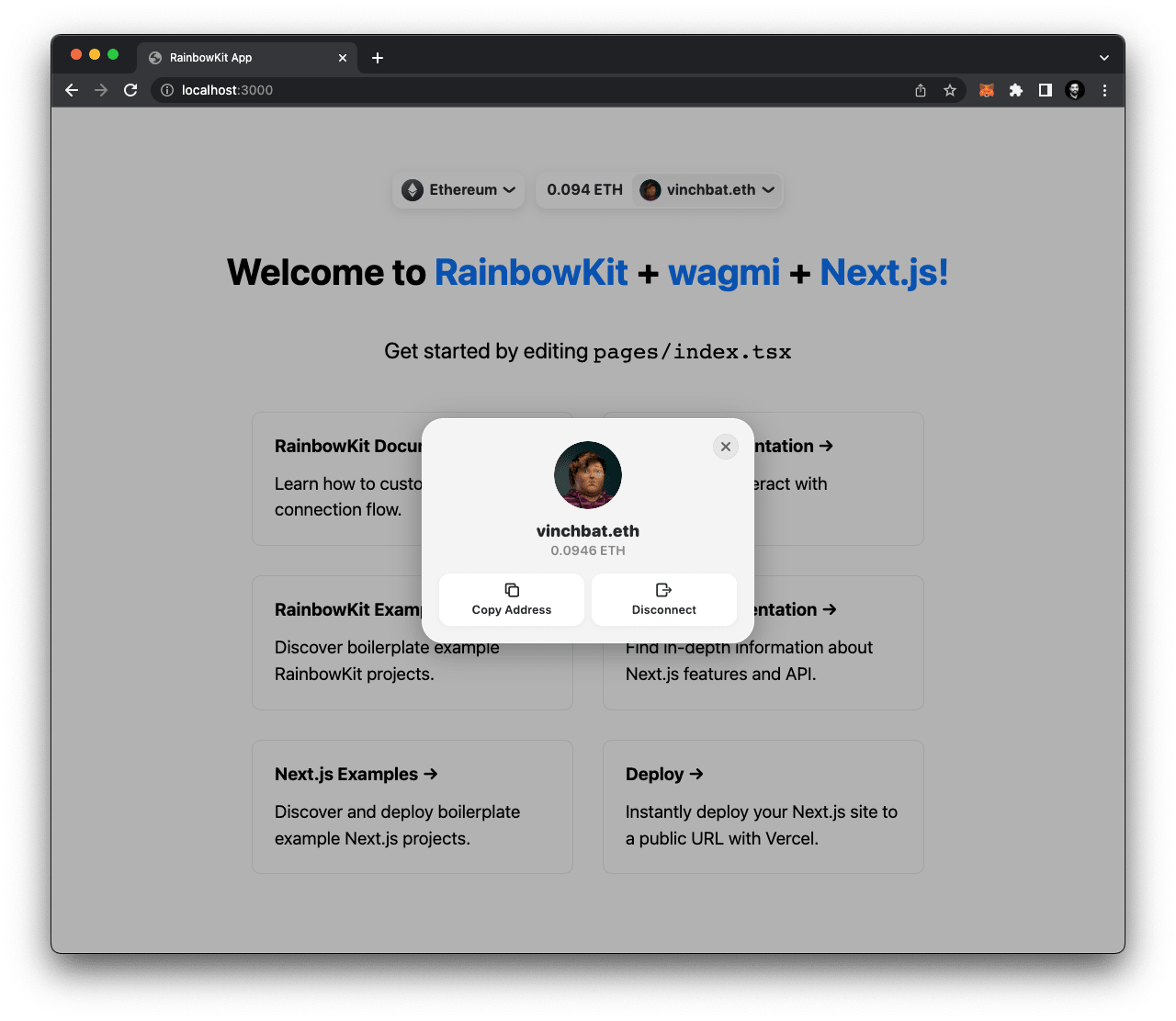Open the Chrome three-dot menu
The width and height of the screenshot is (1176, 1021).
pos(1104,90)
